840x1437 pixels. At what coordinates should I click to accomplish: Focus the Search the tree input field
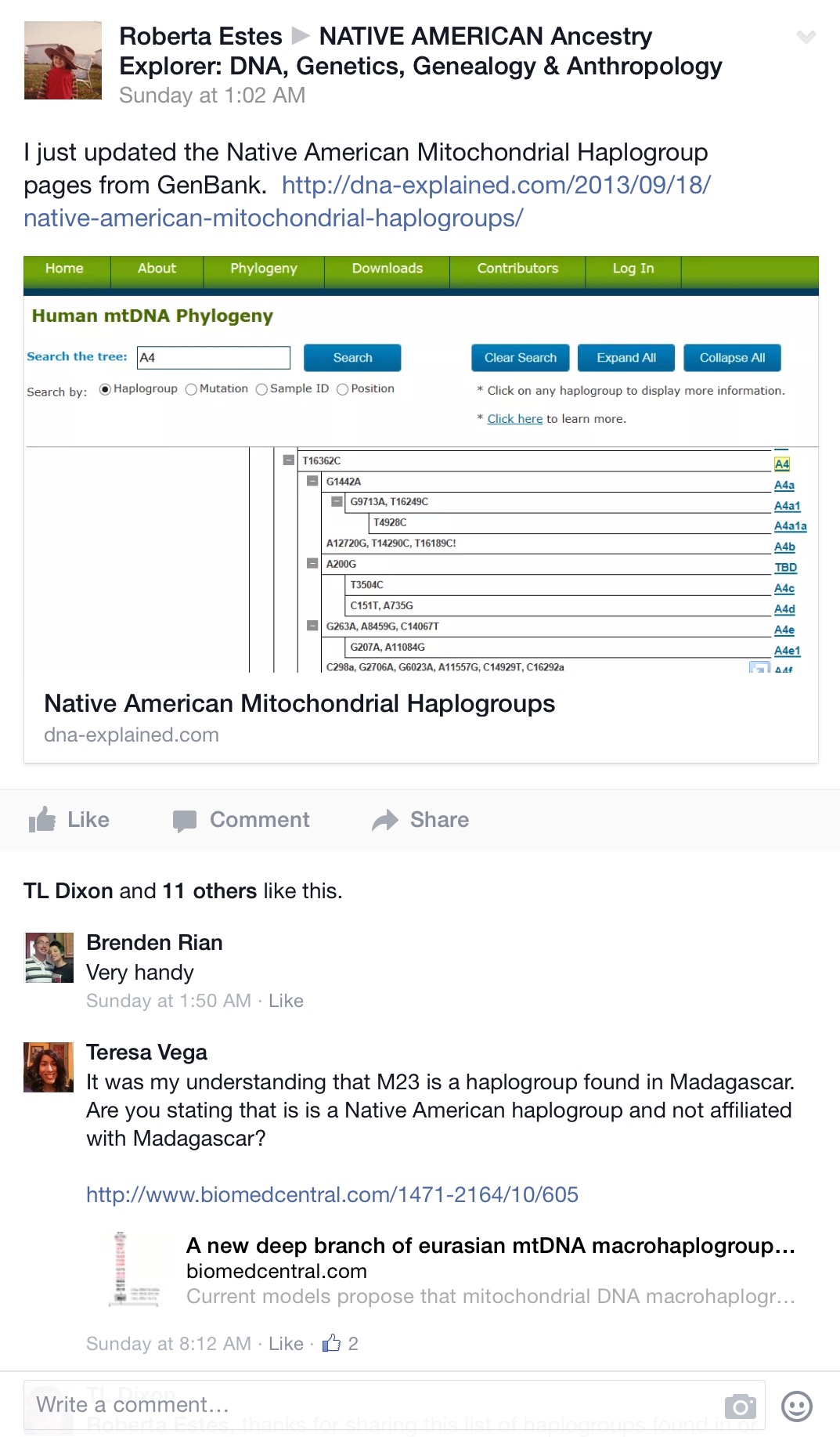coord(213,358)
